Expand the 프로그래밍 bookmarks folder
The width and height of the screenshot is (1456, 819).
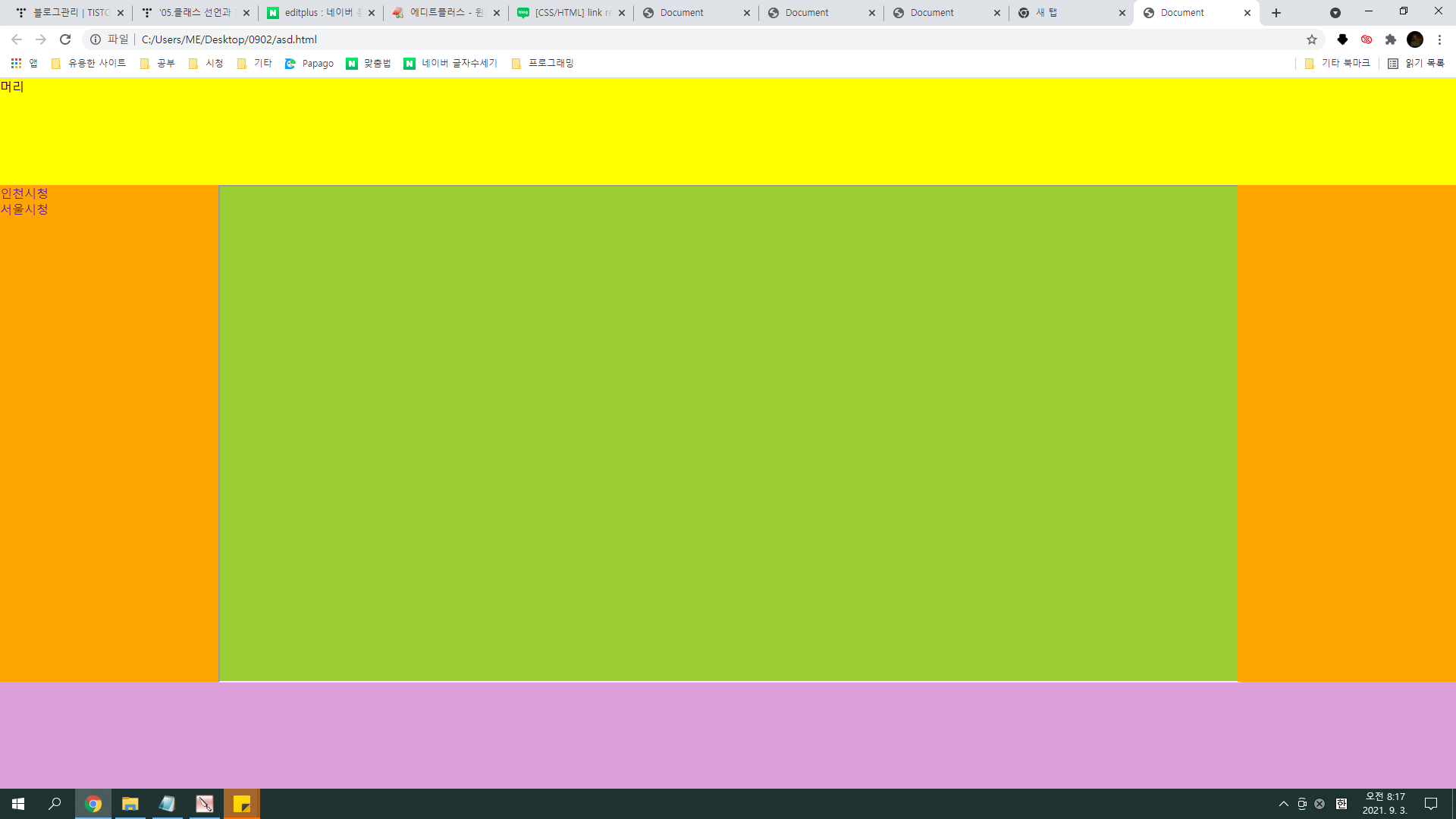point(543,64)
